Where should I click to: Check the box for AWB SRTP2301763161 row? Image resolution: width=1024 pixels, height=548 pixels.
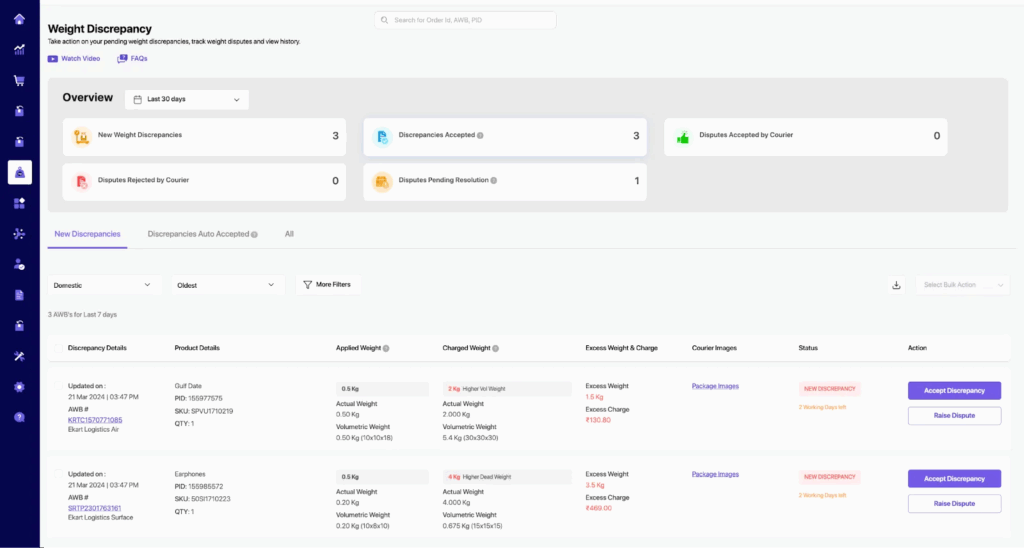point(57,474)
